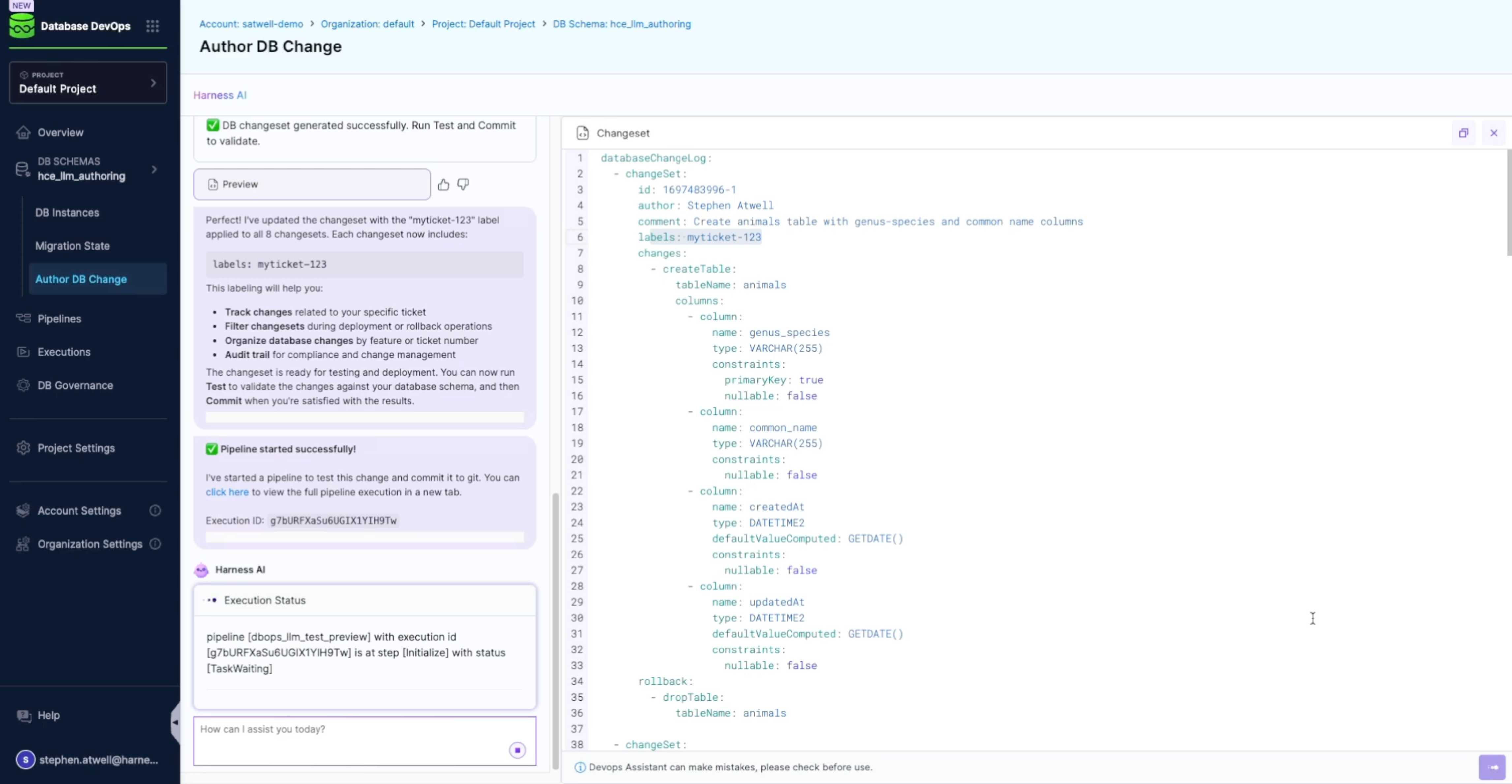Click the DB Schema: hce_llm_authoring breadcrumb
This screenshot has height=784, width=1512.
[621, 24]
